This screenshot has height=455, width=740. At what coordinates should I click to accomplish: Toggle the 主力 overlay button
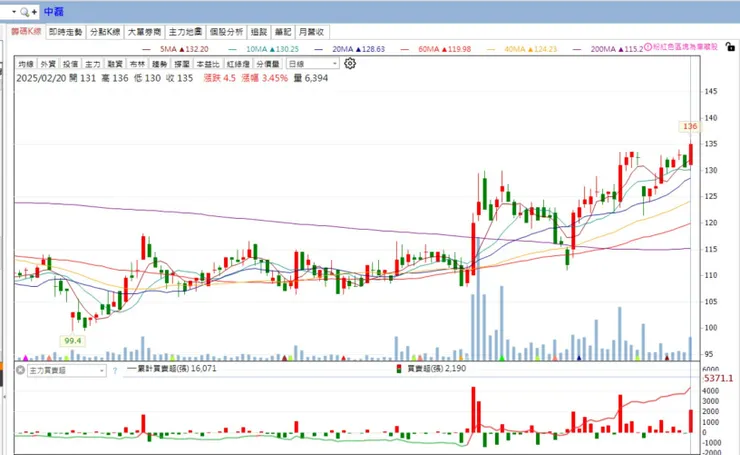click(92, 64)
